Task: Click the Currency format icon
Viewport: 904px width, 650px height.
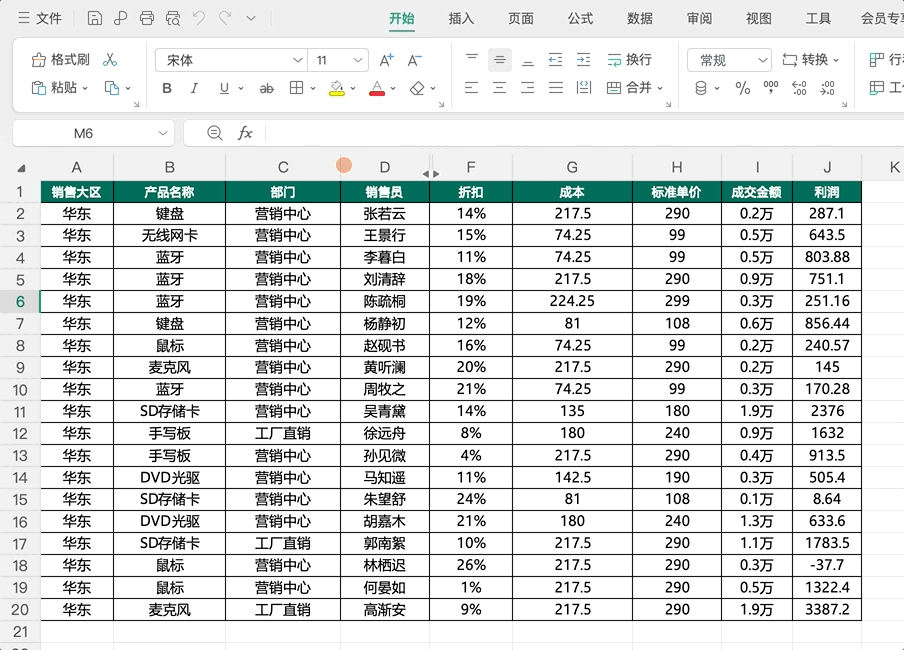Action: point(701,88)
